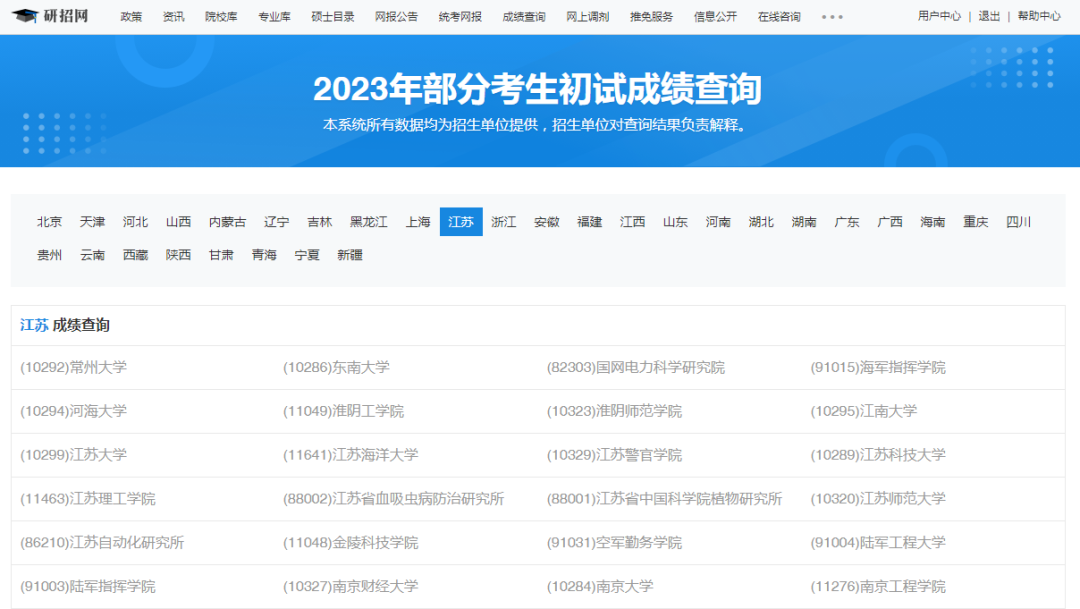Open the 成绩查询 navigation menu item
The width and height of the screenshot is (1080, 609).
523,16
